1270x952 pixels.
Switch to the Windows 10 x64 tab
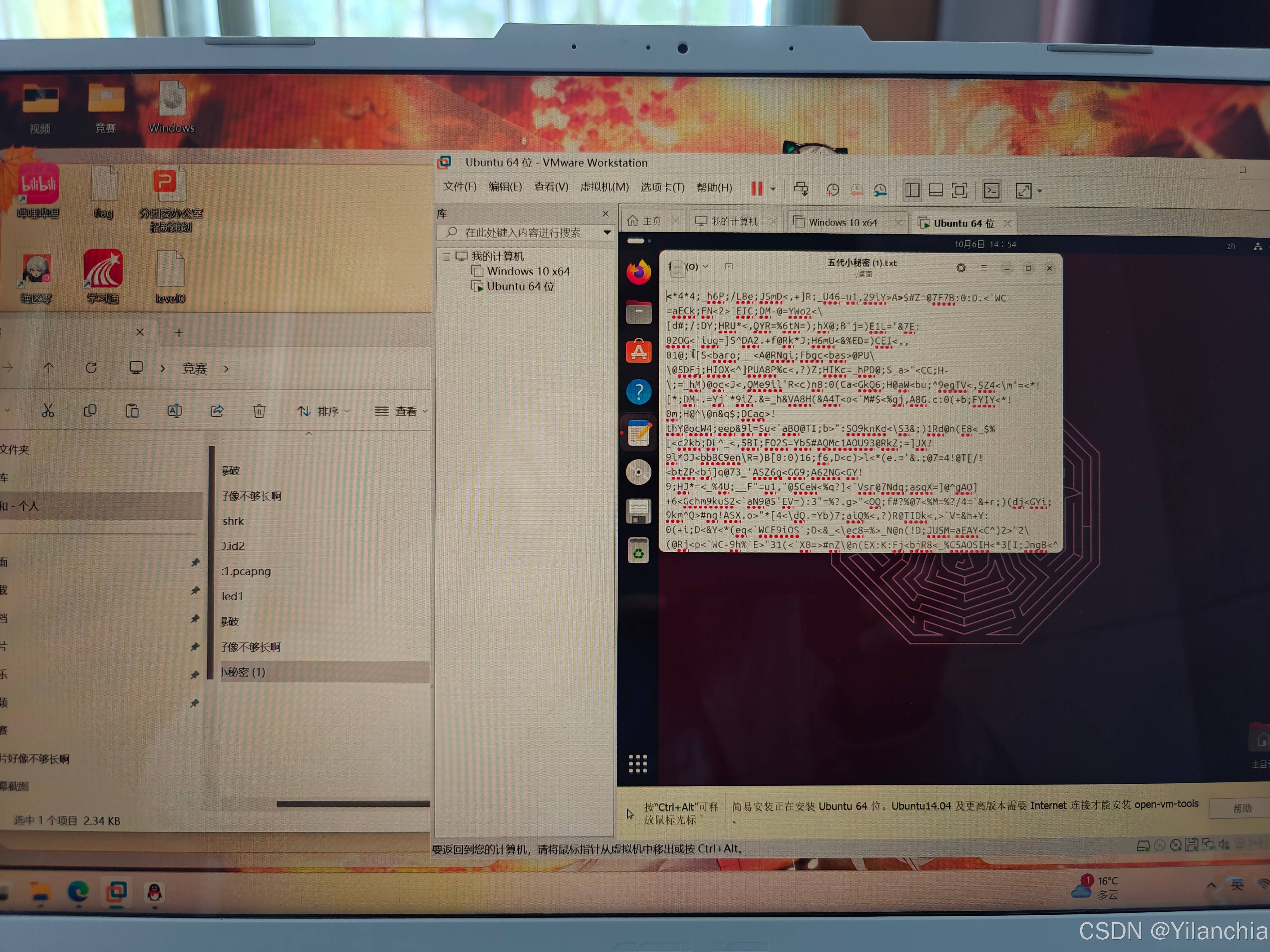842,223
